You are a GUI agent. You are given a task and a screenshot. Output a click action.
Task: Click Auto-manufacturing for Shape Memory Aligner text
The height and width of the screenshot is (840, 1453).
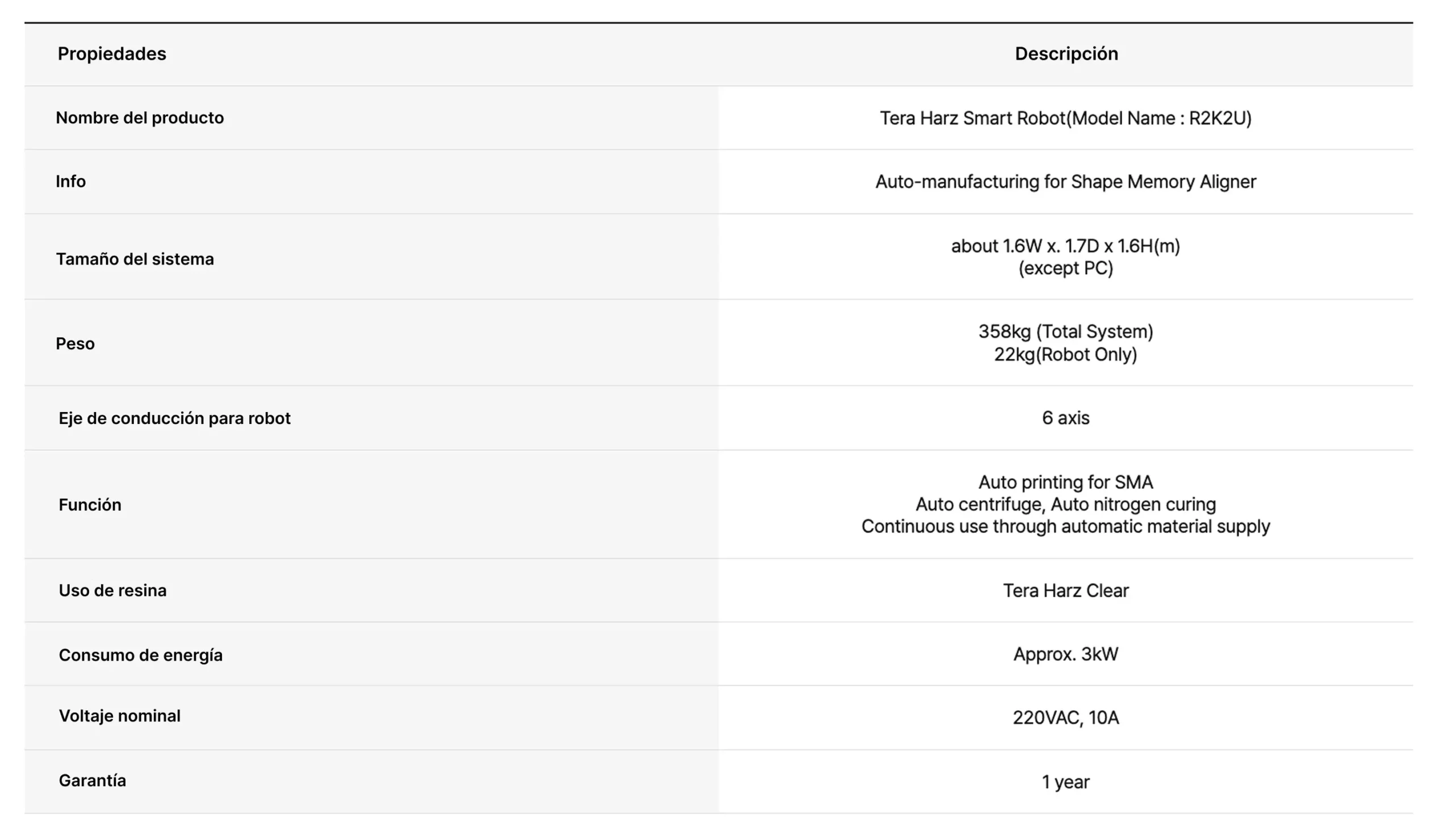pos(1065,182)
